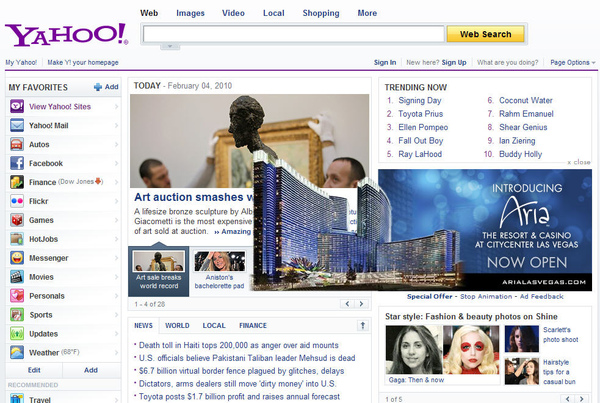Open the Facebook icon in favorites

point(17,163)
